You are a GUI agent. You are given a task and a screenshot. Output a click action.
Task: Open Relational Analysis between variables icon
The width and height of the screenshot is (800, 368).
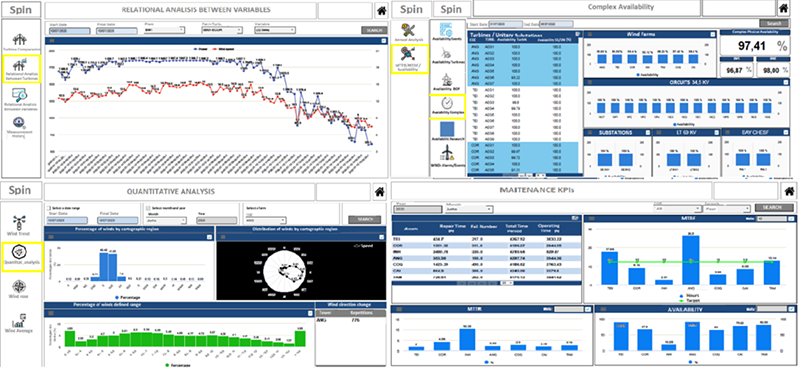pos(21,95)
